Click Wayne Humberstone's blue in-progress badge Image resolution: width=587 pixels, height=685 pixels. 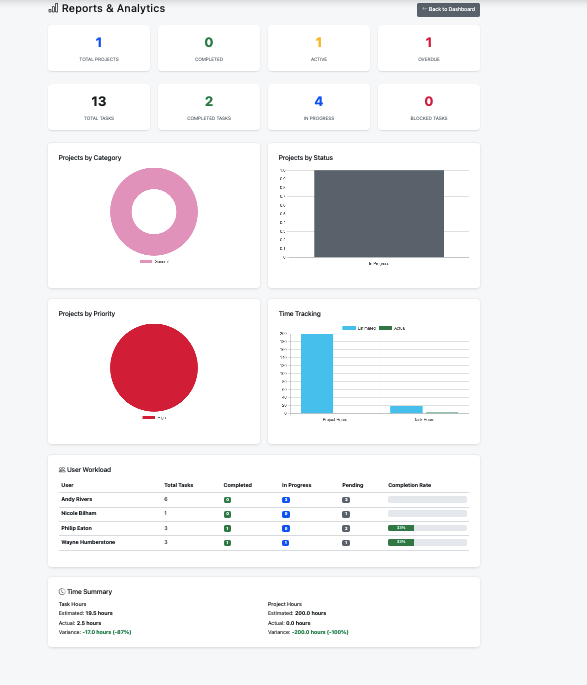click(x=286, y=543)
